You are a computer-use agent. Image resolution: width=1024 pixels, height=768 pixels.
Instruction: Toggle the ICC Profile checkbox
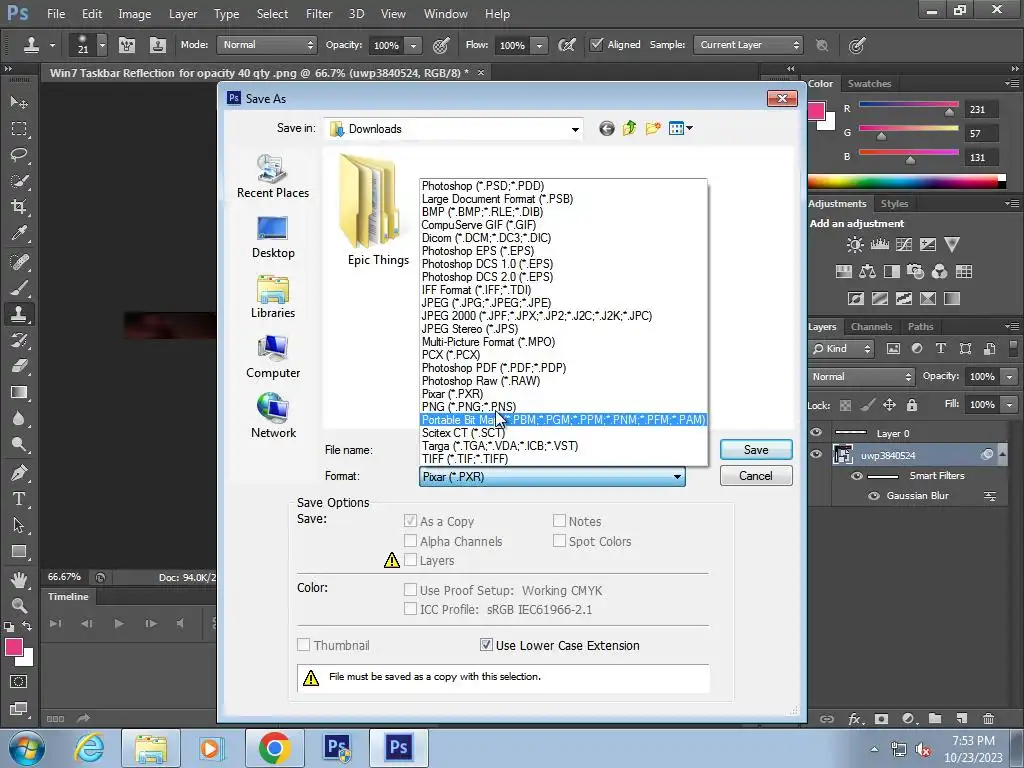(x=410, y=609)
